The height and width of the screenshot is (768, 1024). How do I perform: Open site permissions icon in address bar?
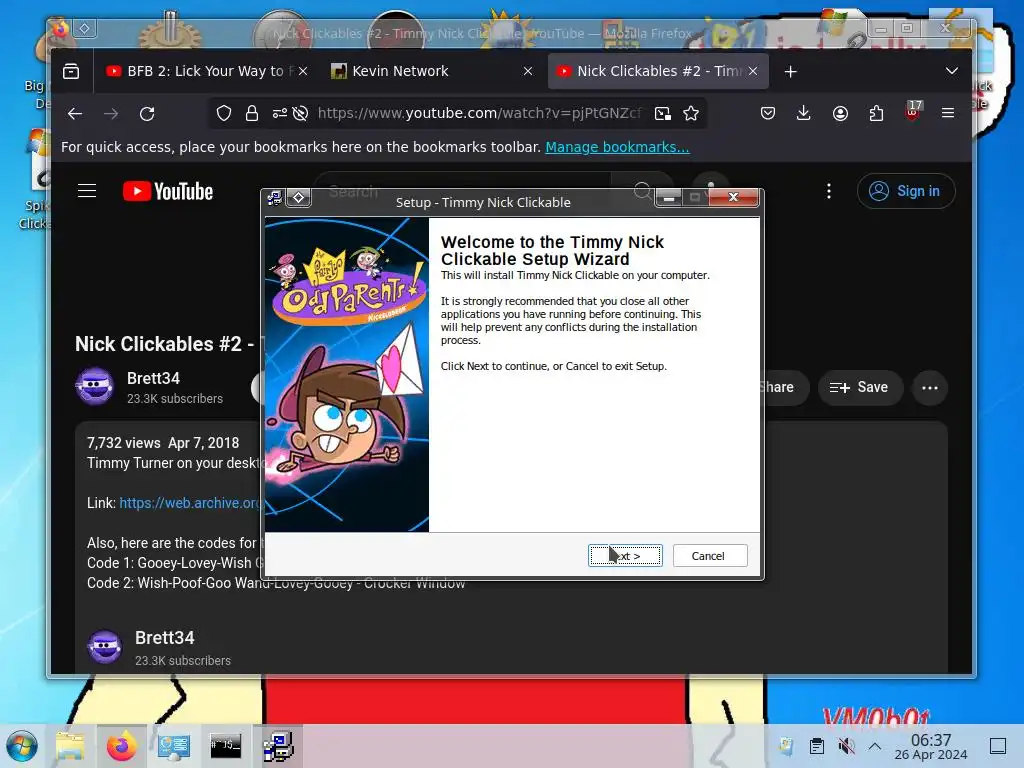coord(280,114)
